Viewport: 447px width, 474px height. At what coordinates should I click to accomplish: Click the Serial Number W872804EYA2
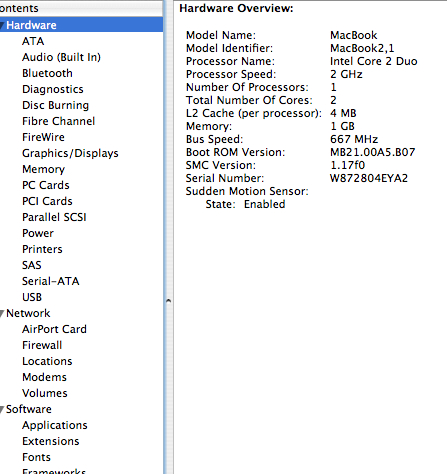pos(369,178)
